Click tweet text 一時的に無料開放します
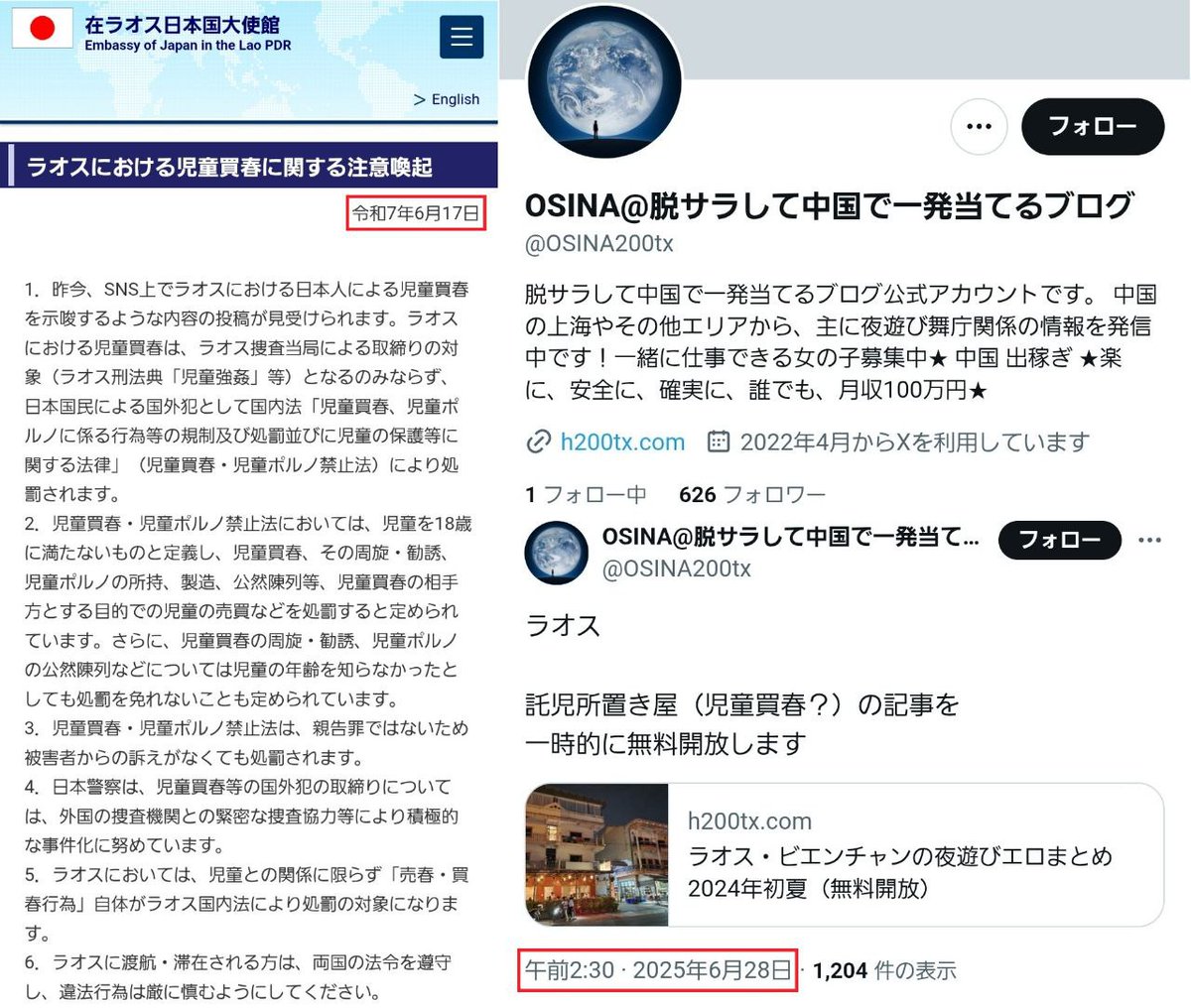 click(665, 743)
